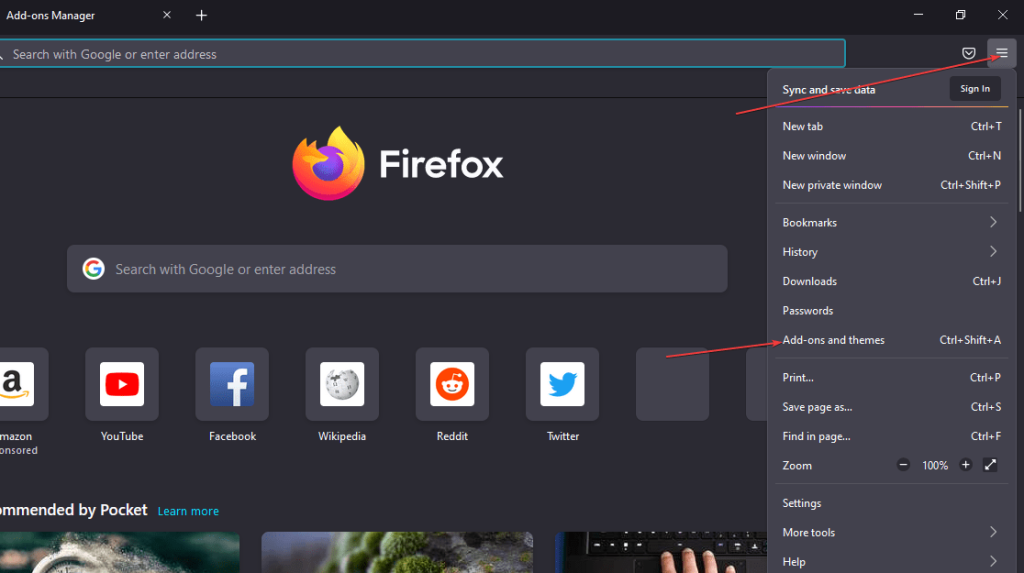Zoom out with the minus button
1024x573 pixels.
click(903, 465)
